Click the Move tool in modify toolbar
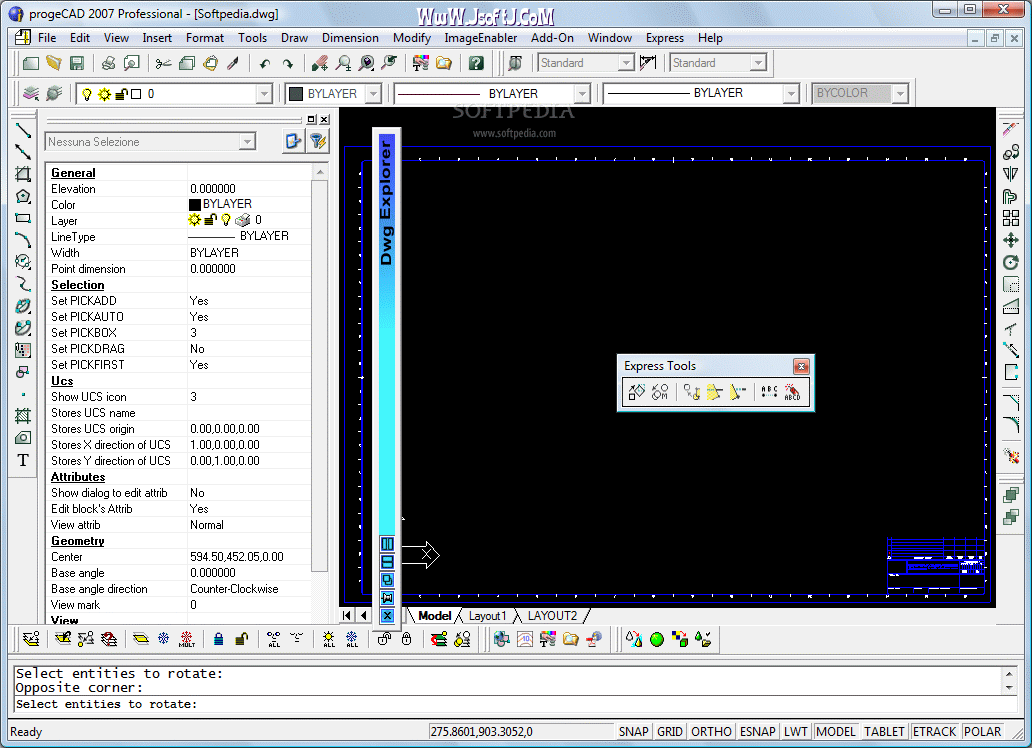Screen dimensions: 1032x748 tap(1011, 240)
